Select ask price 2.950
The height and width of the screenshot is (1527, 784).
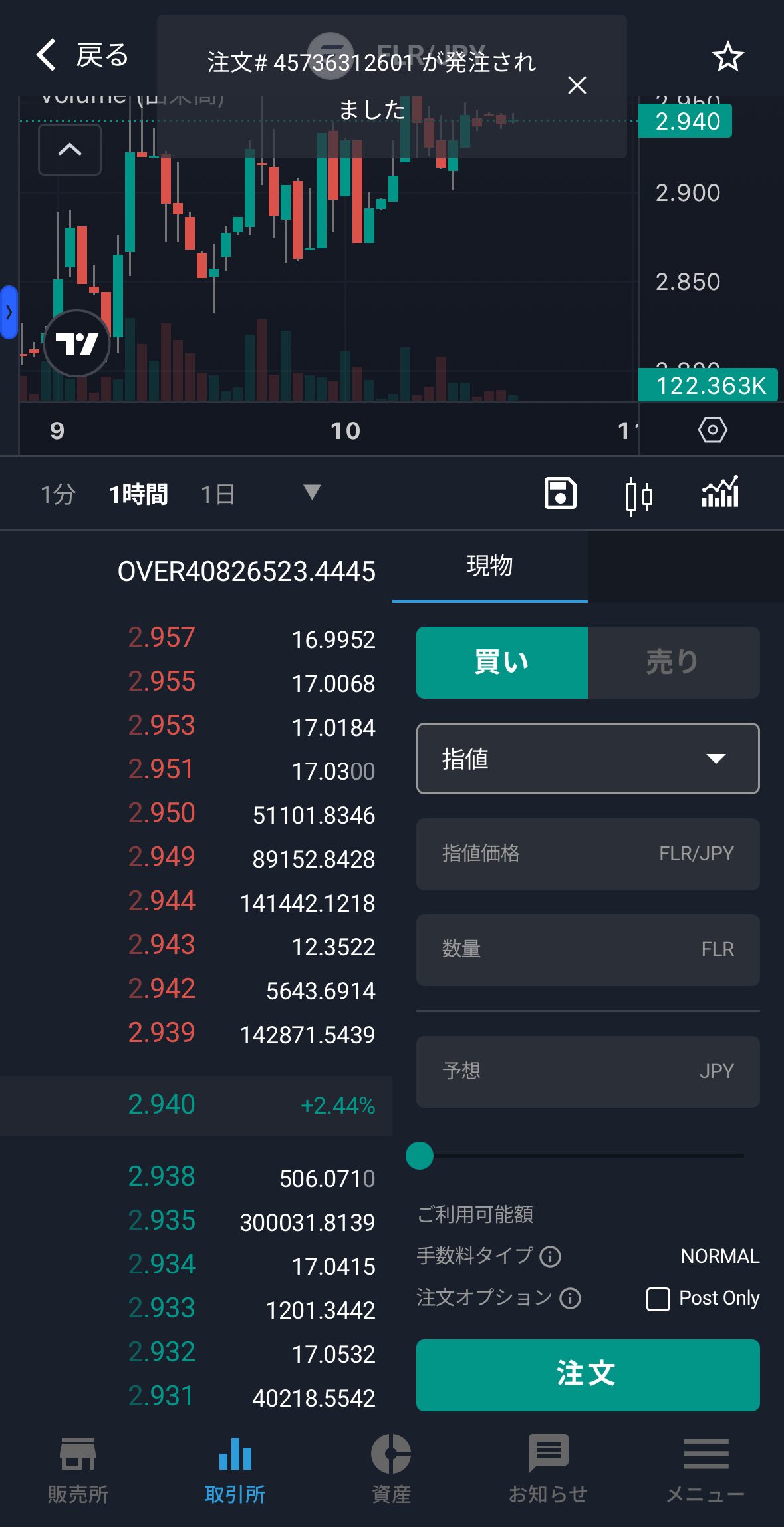coord(162,813)
